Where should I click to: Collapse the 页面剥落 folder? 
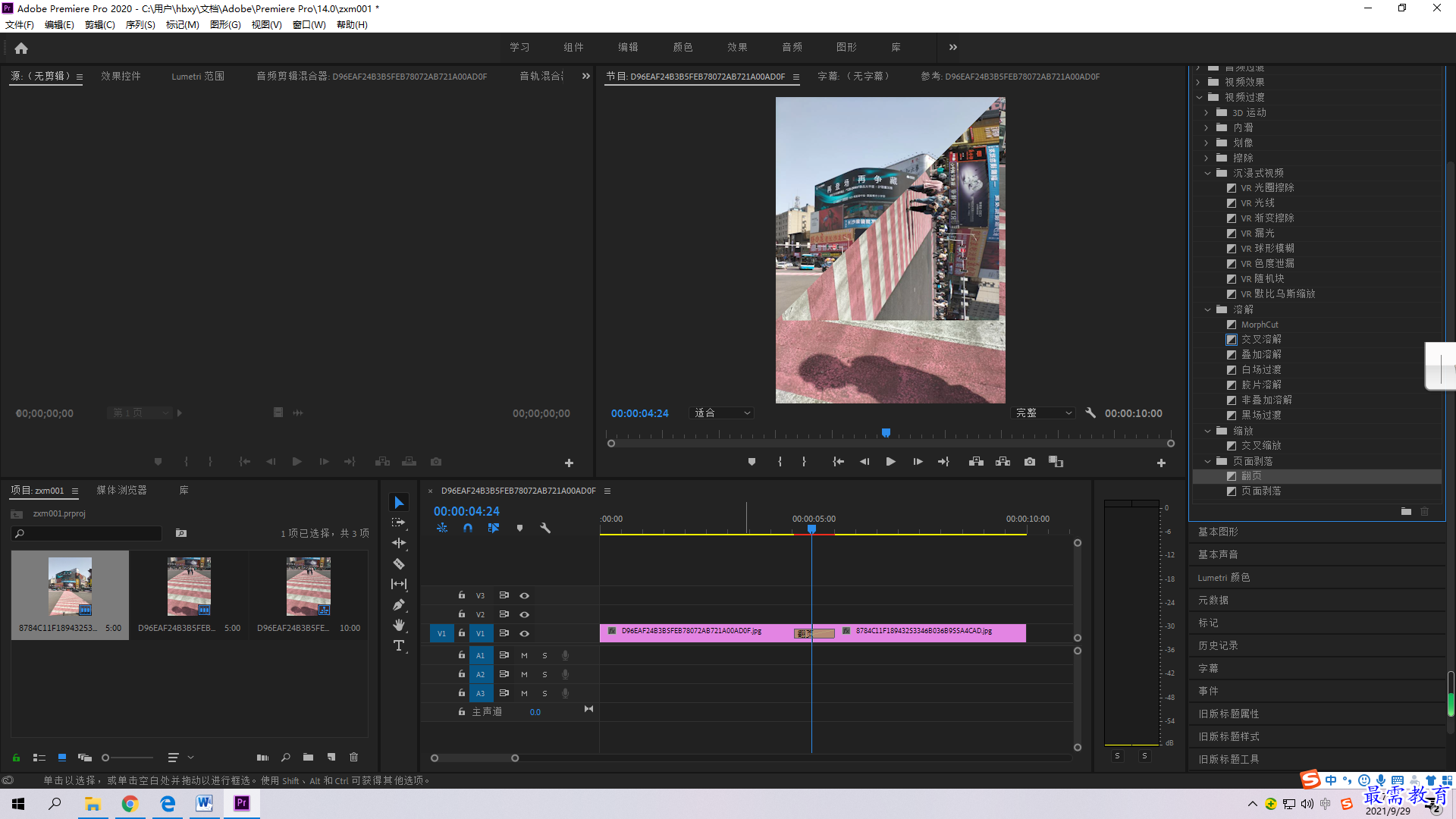[x=1207, y=461]
